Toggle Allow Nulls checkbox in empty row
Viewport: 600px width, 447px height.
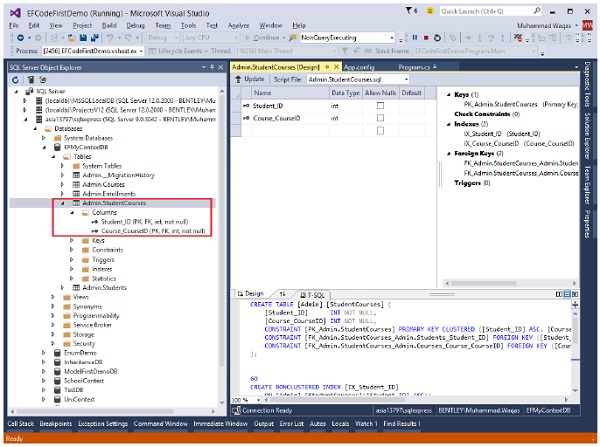[x=380, y=131]
